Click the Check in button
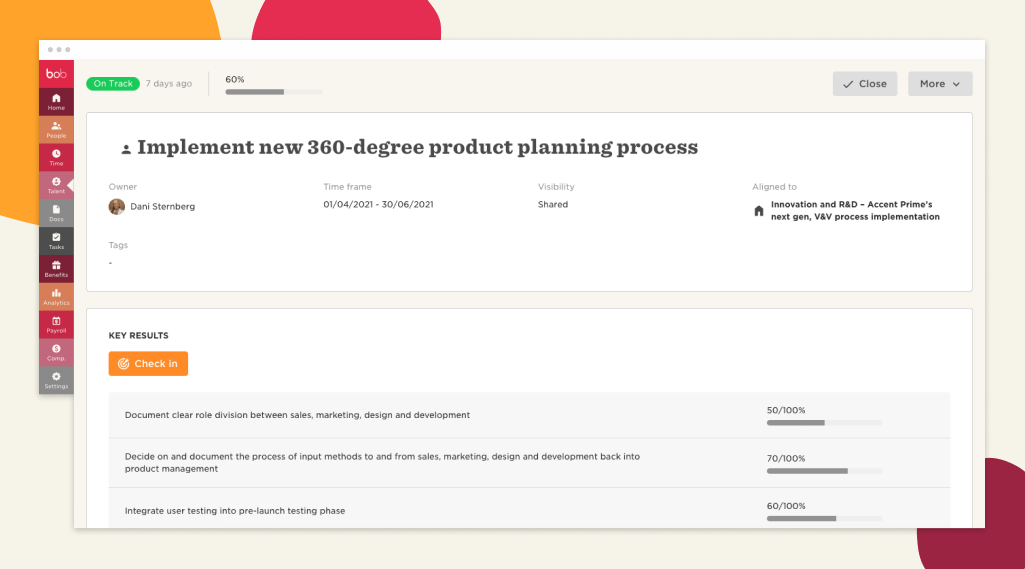 (148, 364)
